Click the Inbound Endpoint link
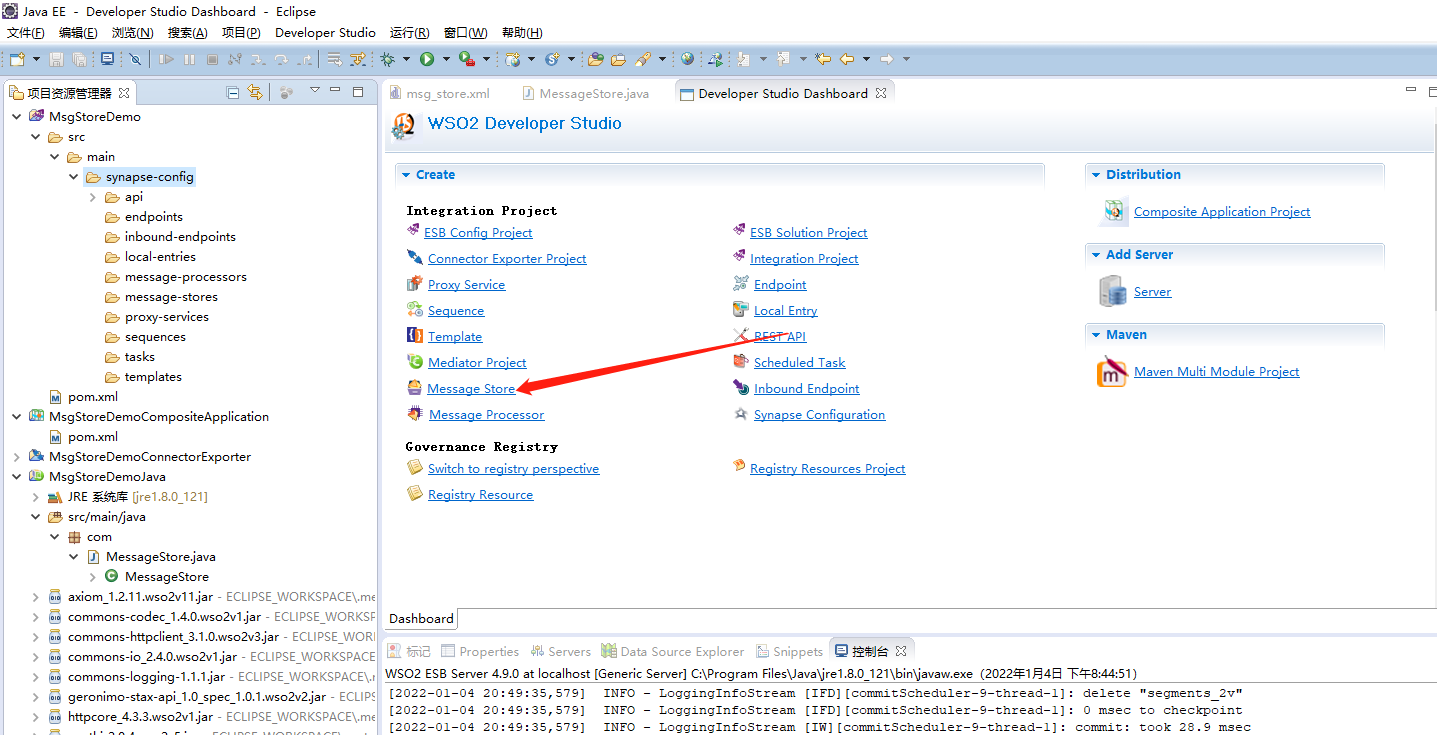1437x735 pixels. (x=807, y=389)
